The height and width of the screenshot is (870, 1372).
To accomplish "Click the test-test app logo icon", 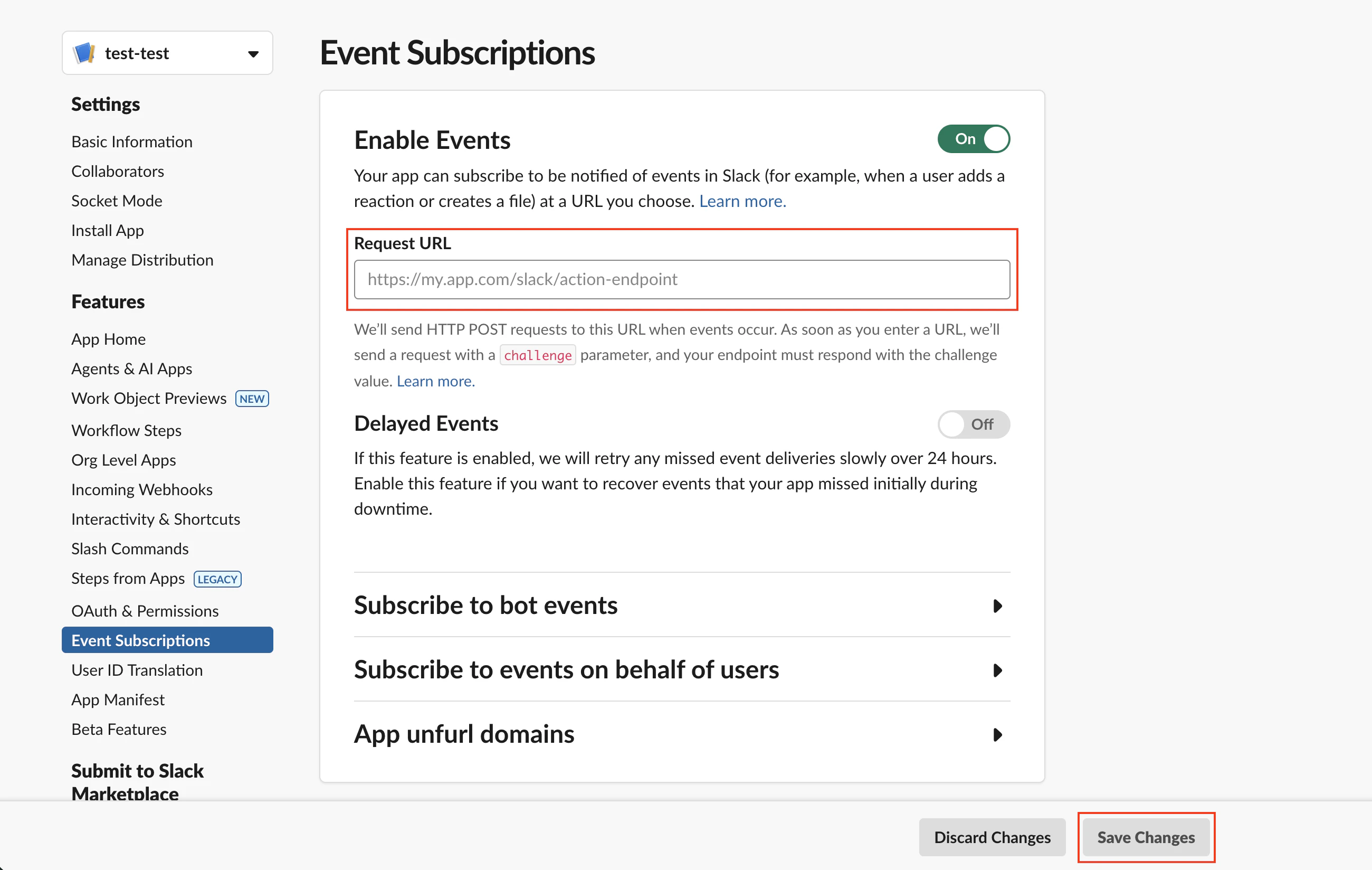I will [84, 53].
